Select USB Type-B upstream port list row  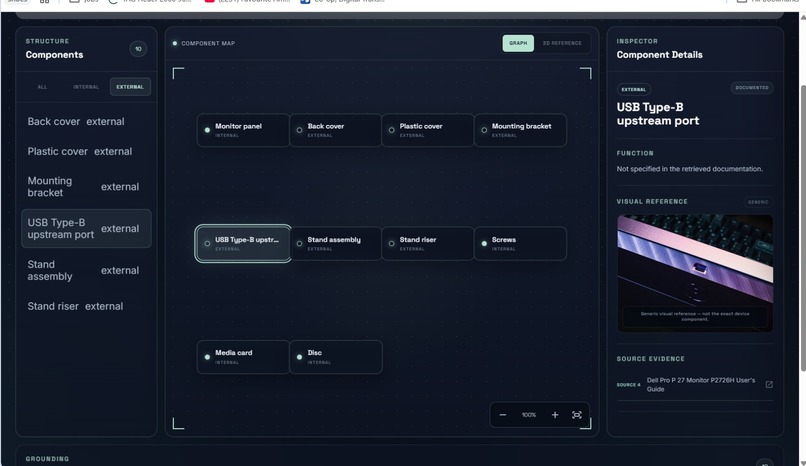[86, 229]
